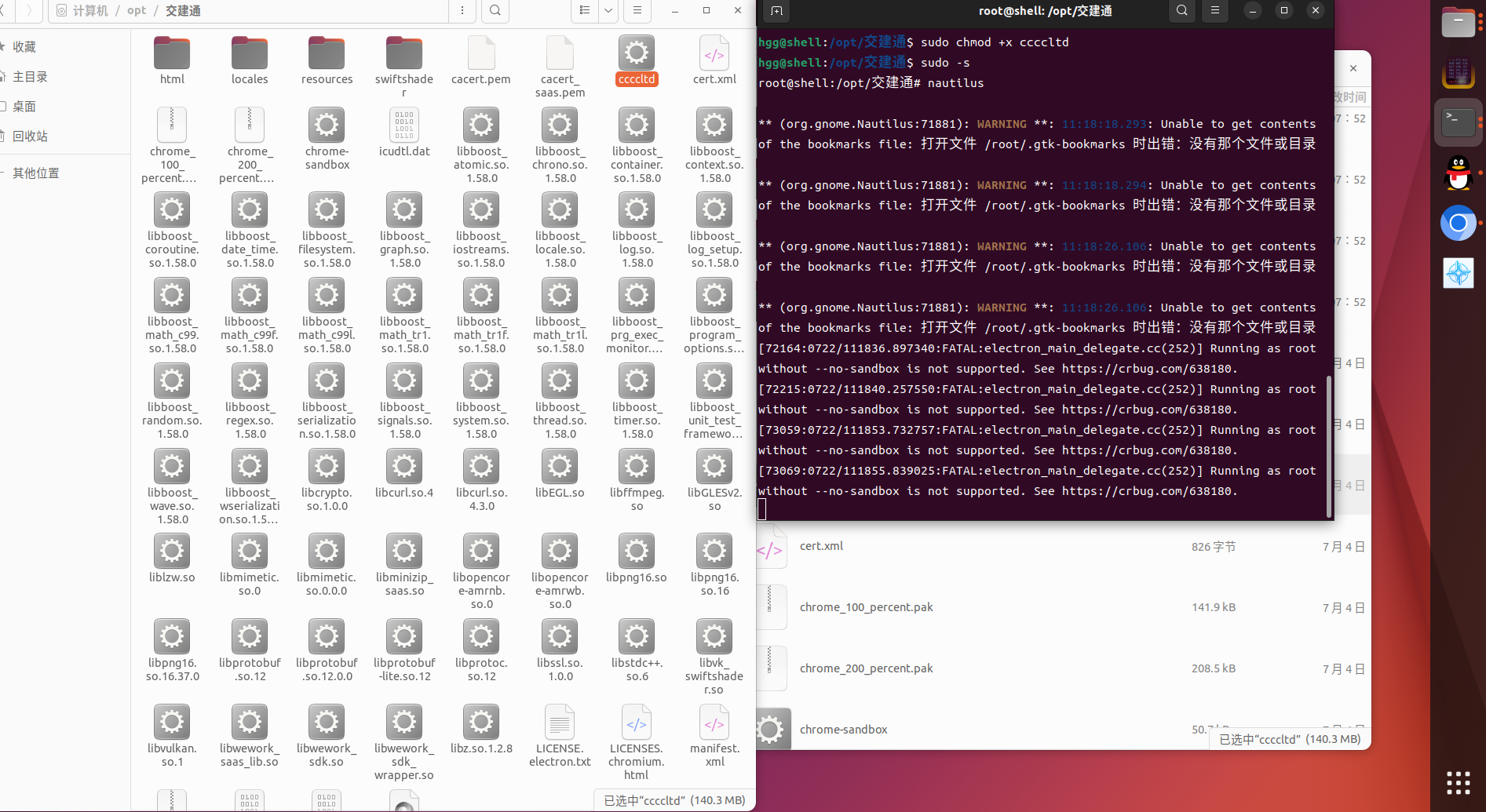This screenshot has height=812, width=1486.
Task: Select the libffmpeg.so library icon
Action: (637, 466)
